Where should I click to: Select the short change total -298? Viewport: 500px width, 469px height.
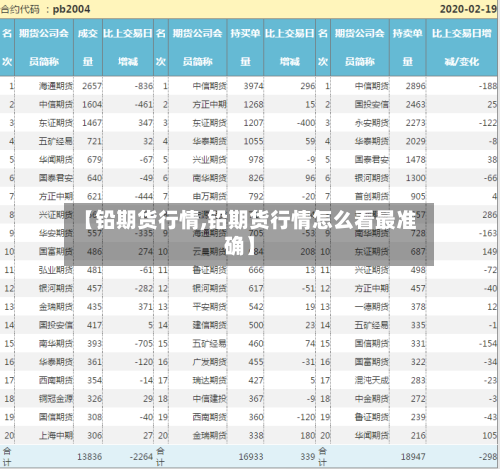tap(488, 457)
